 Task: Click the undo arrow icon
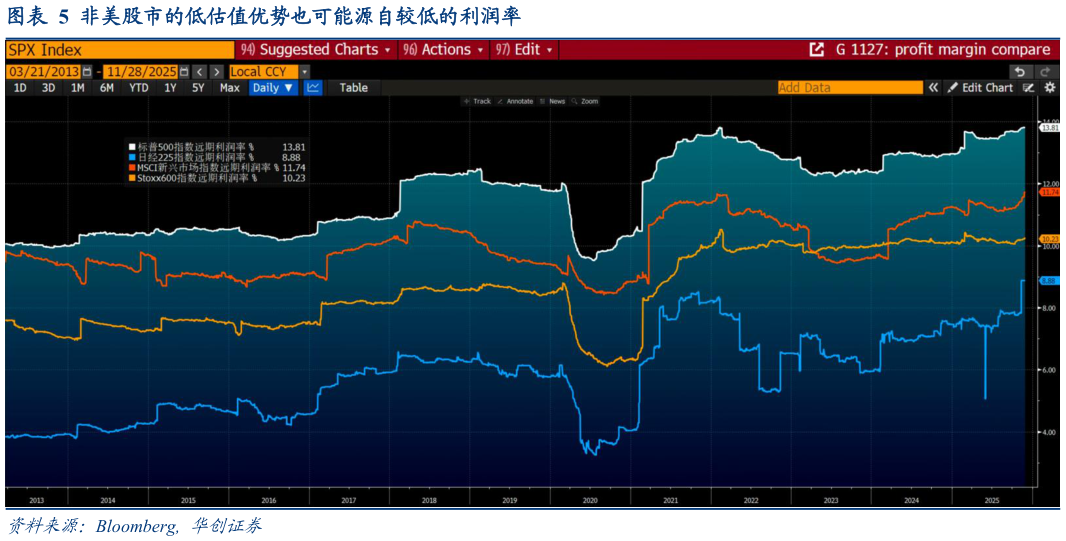[x=1018, y=72]
